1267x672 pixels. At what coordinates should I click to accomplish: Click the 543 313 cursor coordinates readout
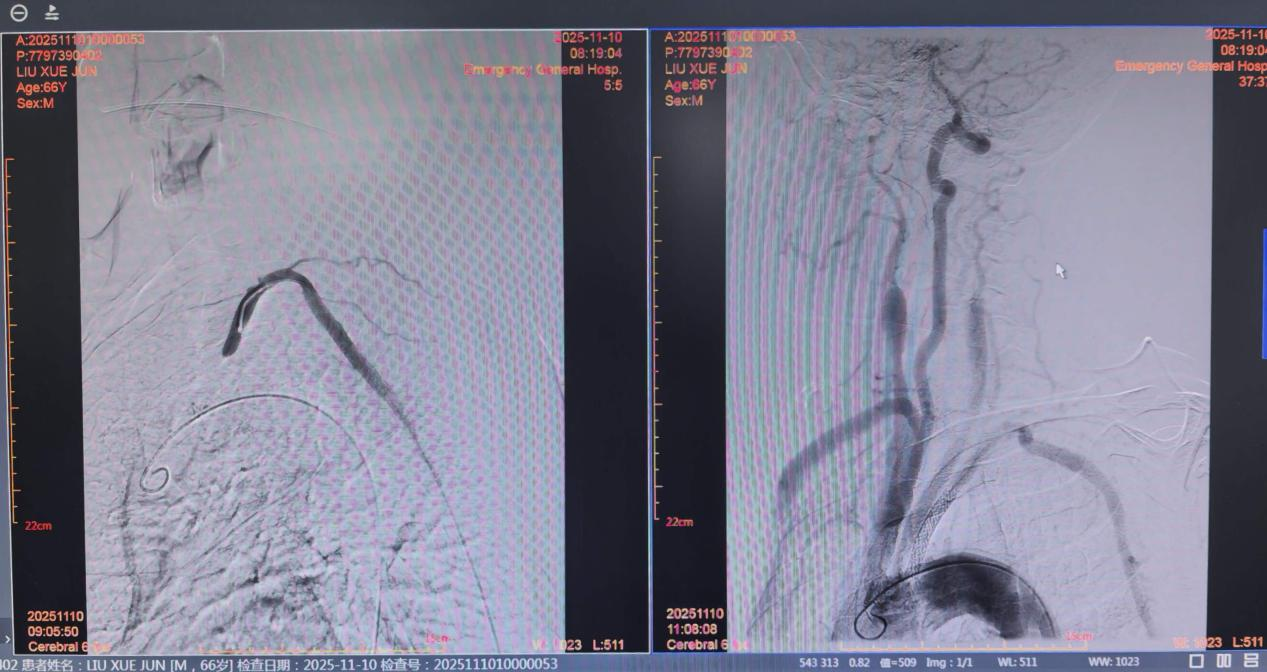pos(818,663)
